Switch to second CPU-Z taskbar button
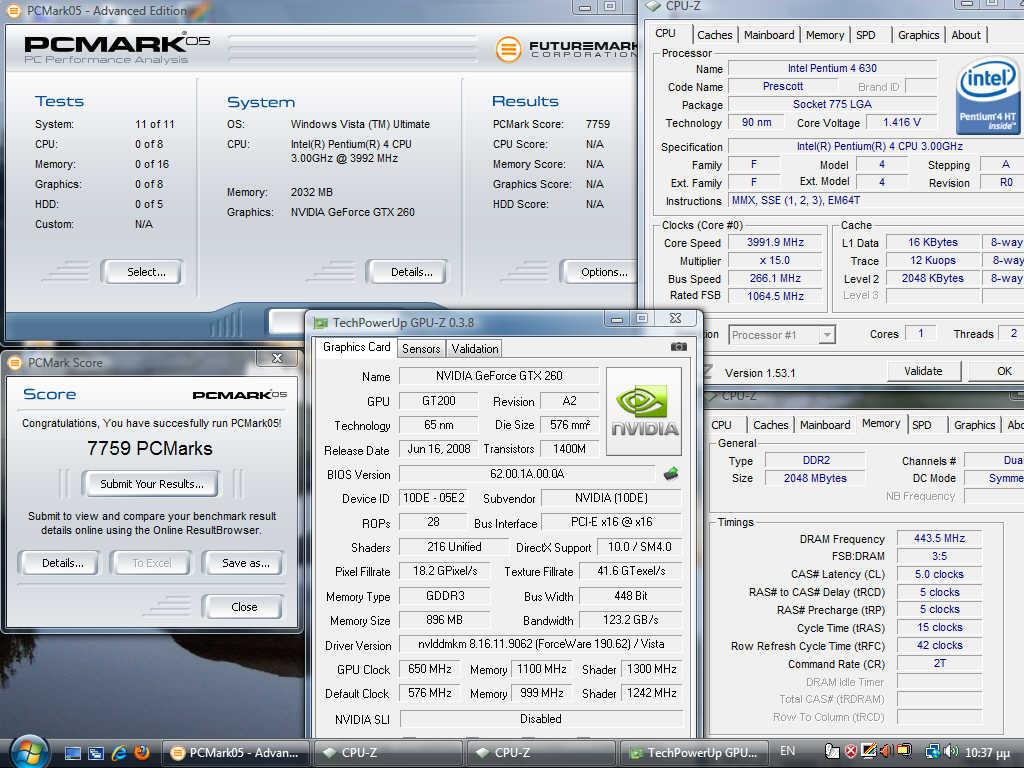The width and height of the screenshot is (1024, 768). click(541, 753)
